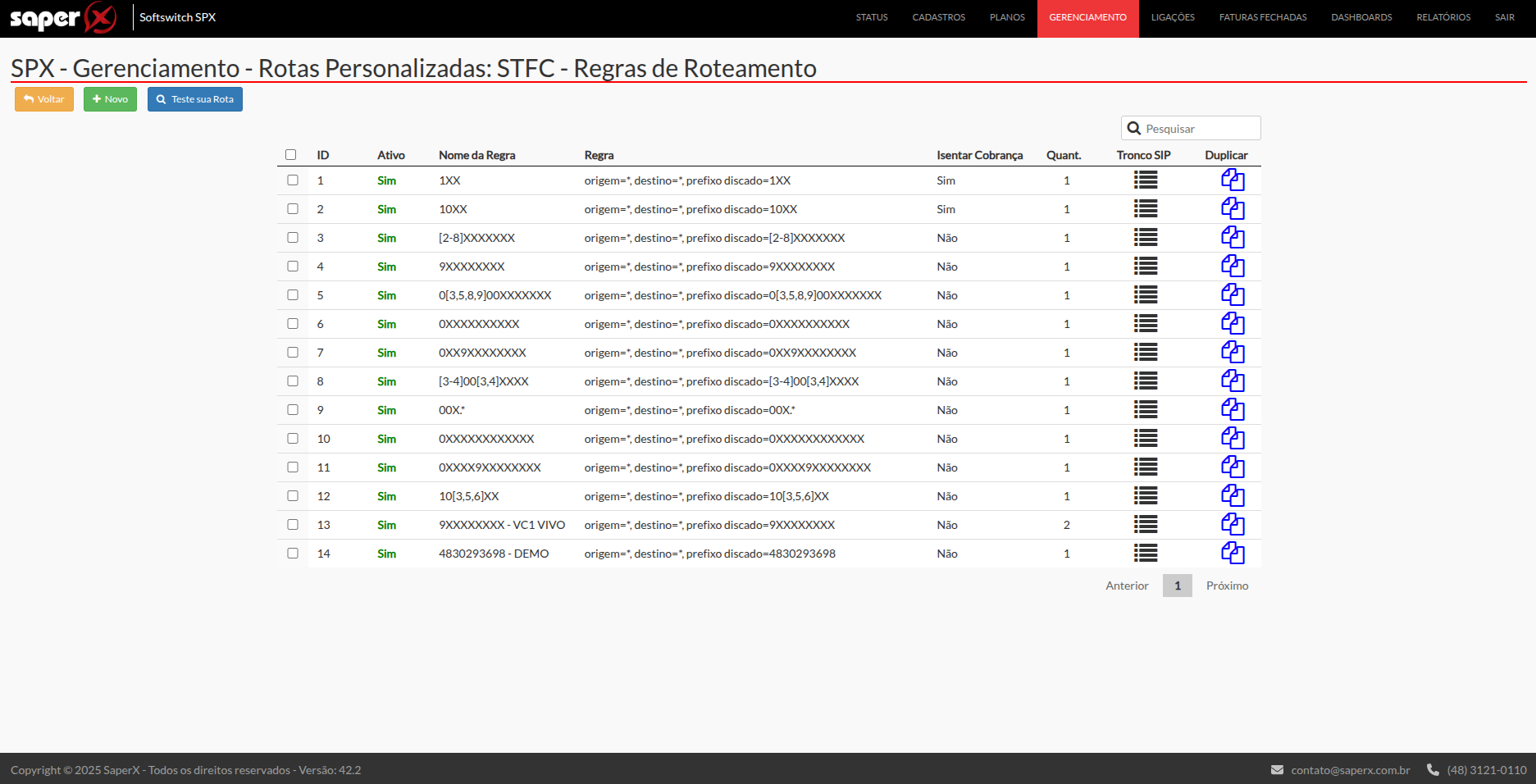Open the PLANOS menu

(x=1007, y=17)
